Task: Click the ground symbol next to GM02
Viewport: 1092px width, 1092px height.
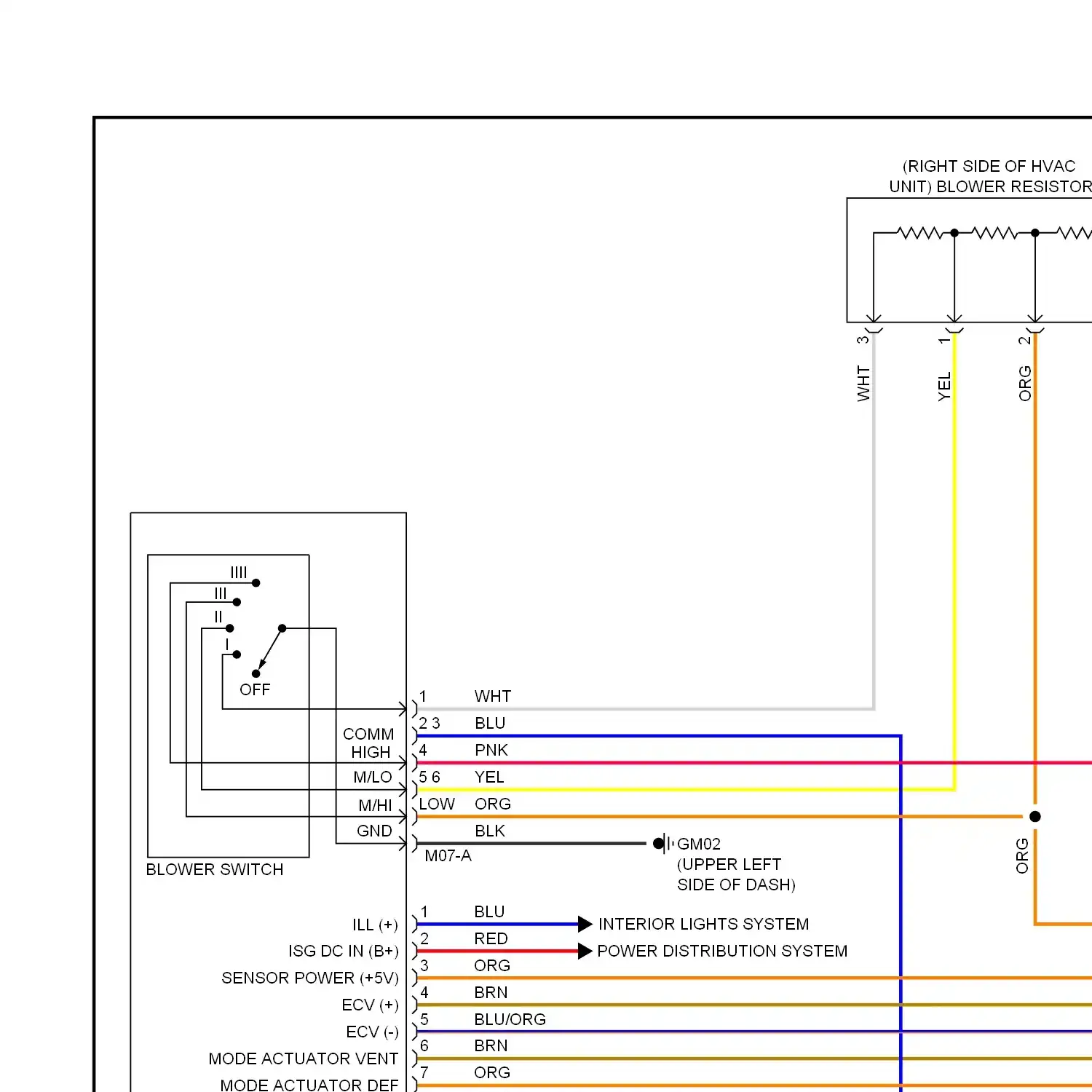Action: pyautogui.click(x=663, y=844)
